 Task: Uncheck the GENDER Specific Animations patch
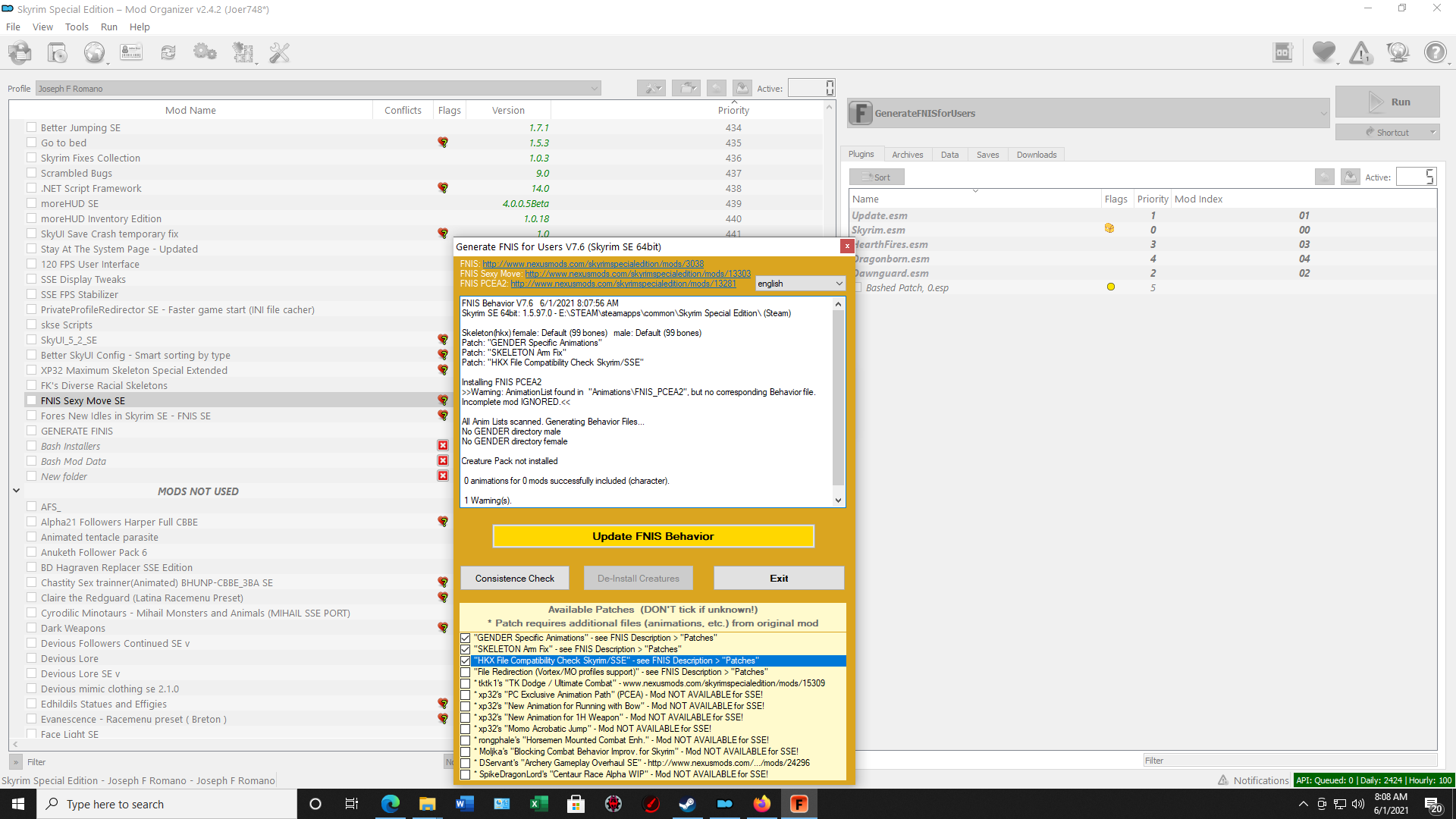(x=466, y=639)
